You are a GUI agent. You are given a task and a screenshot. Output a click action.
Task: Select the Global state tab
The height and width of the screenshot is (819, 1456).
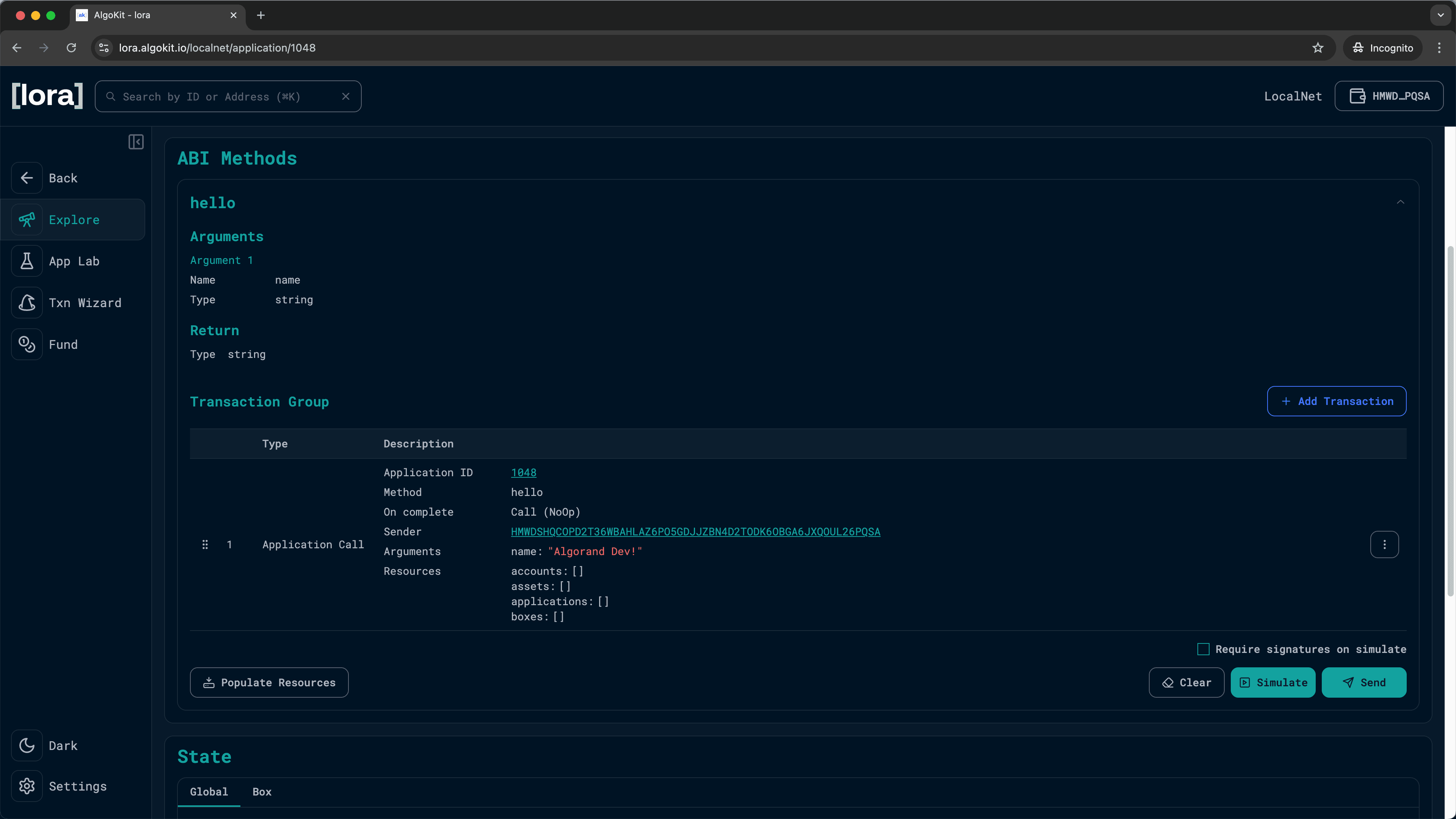click(x=209, y=791)
